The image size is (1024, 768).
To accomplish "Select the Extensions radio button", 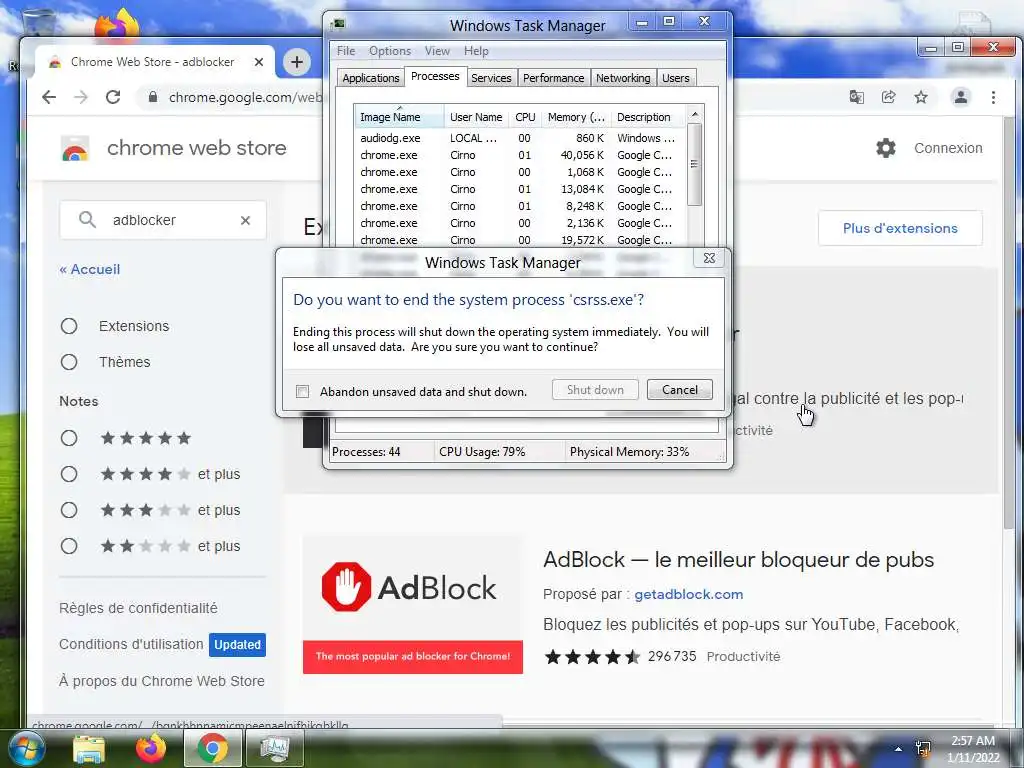I will click(69, 327).
